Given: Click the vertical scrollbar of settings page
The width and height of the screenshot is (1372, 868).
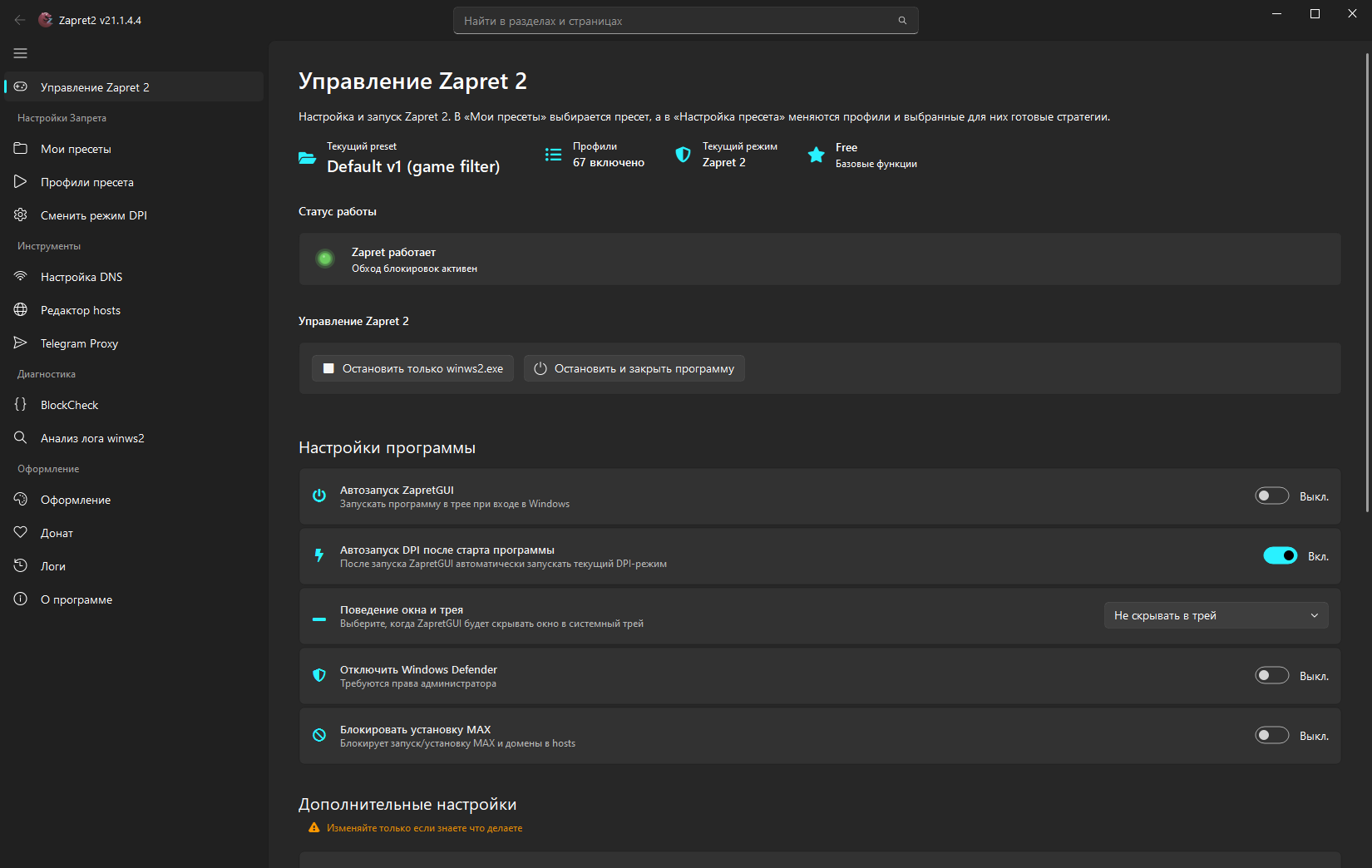Looking at the screenshot, I should click(x=1367, y=283).
